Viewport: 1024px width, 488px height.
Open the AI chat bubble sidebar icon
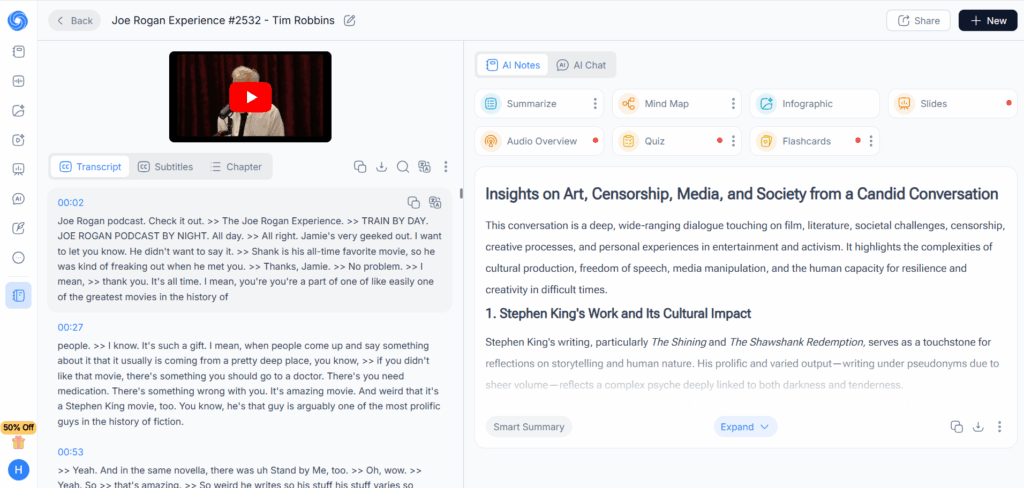pyautogui.click(x=18, y=199)
